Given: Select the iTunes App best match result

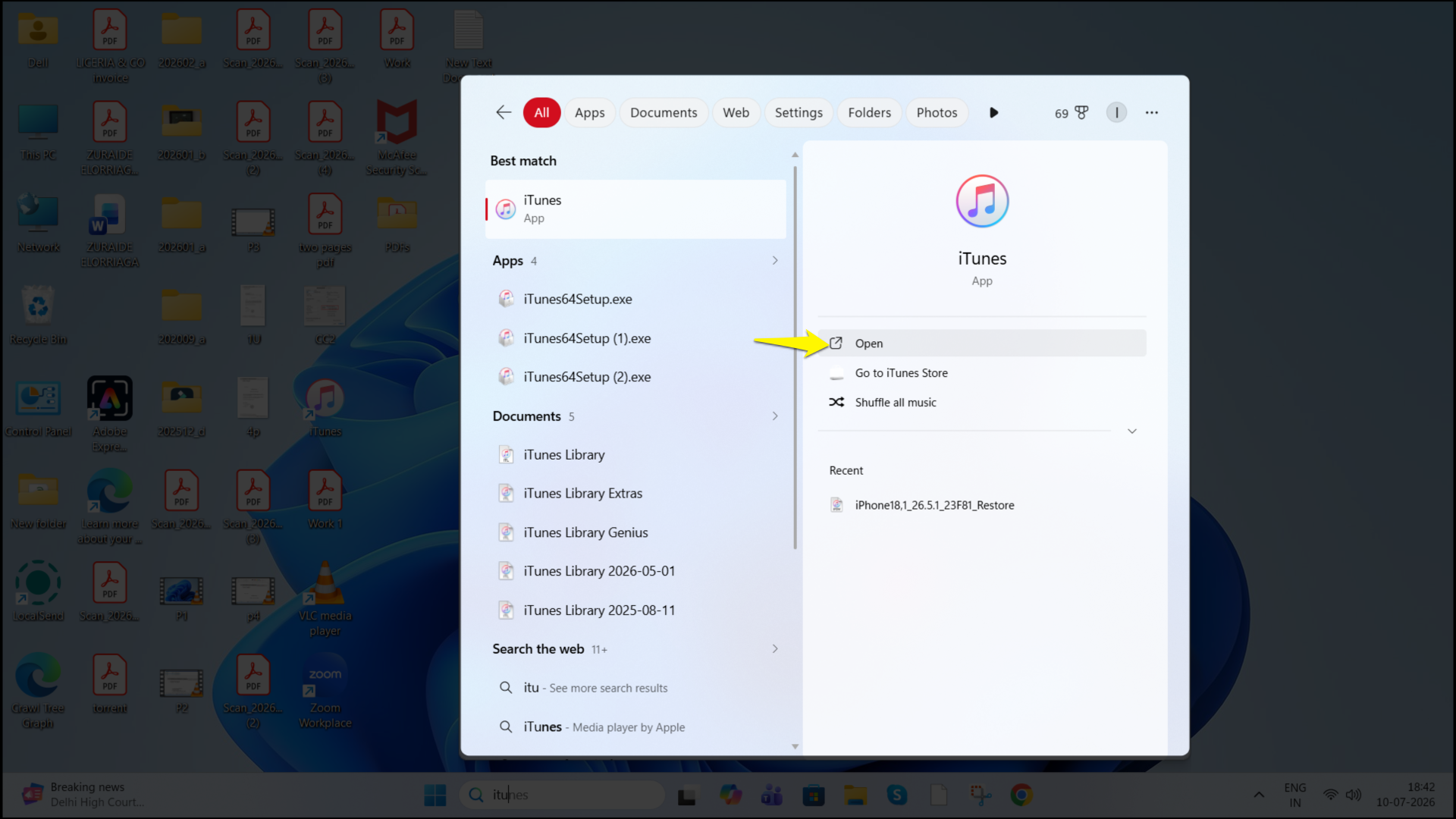Looking at the screenshot, I should (635, 209).
